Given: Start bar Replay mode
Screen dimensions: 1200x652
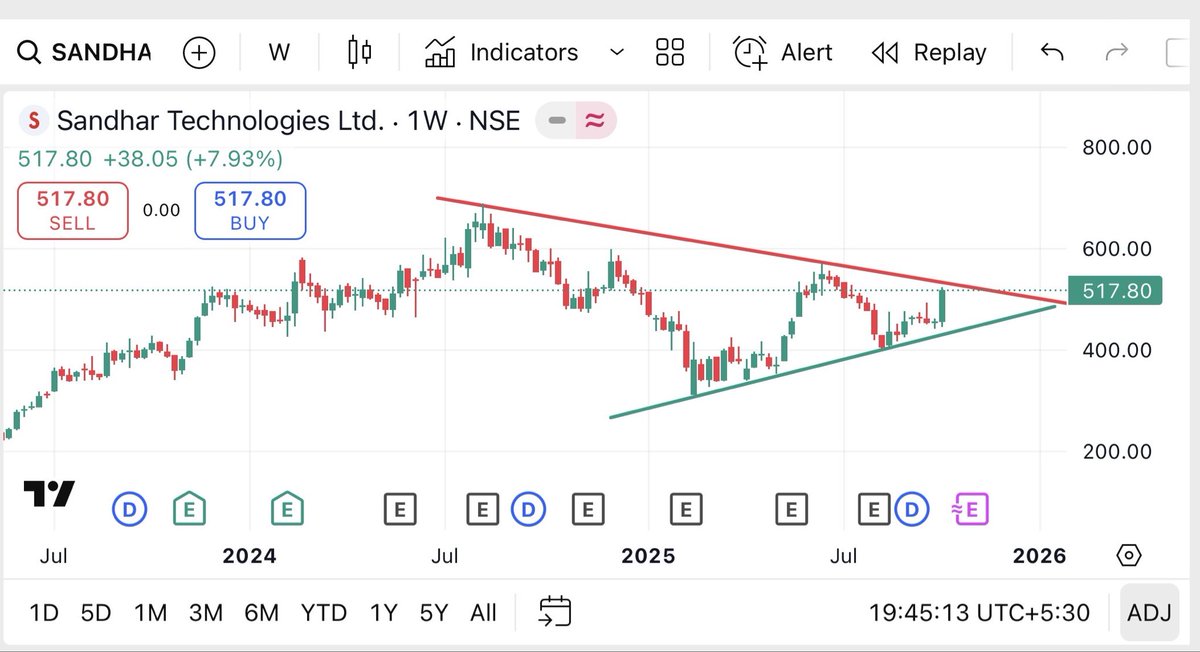Looking at the screenshot, I should [929, 52].
